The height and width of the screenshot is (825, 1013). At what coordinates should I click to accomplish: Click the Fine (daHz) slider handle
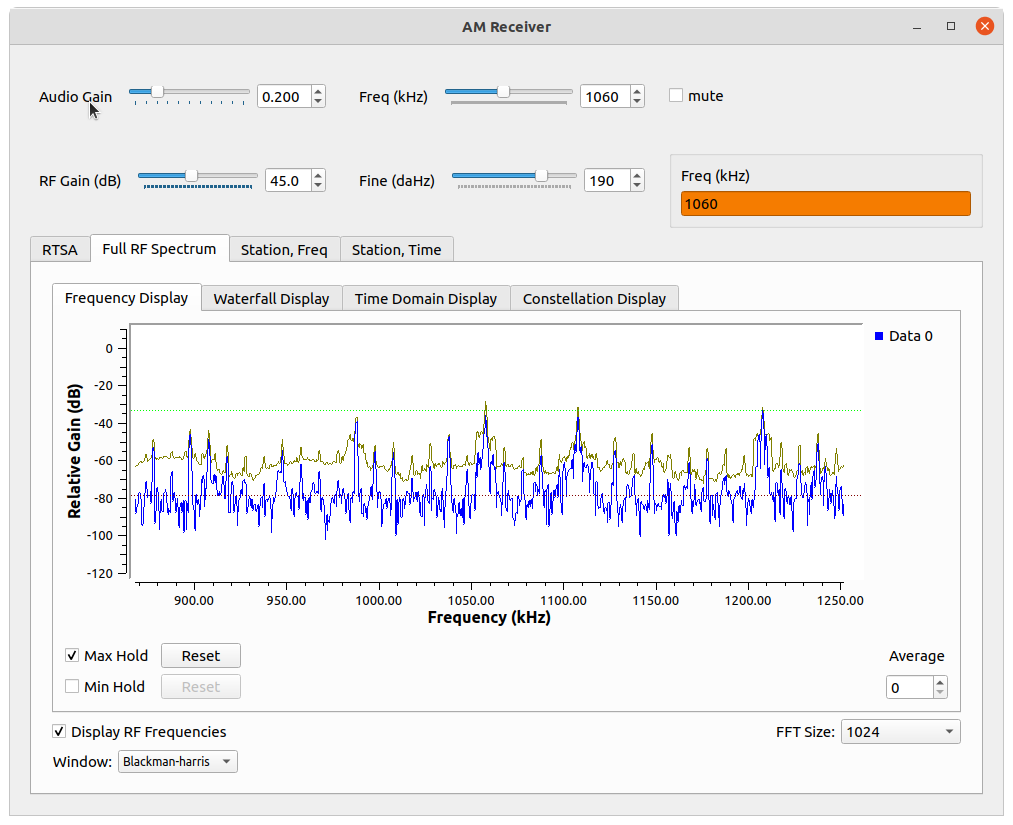(x=542, y=175)
